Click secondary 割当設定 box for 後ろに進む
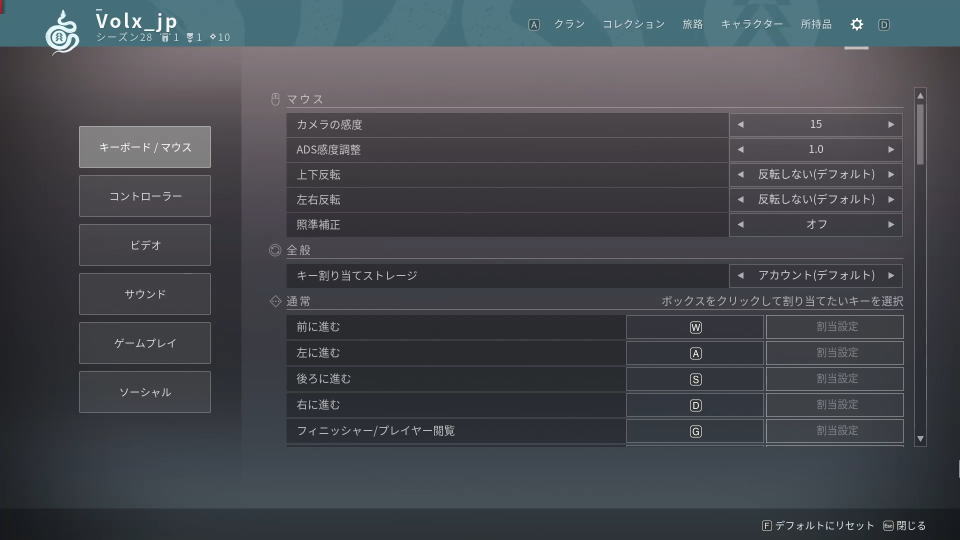This screenshot has width=960, height=540. 834,379
